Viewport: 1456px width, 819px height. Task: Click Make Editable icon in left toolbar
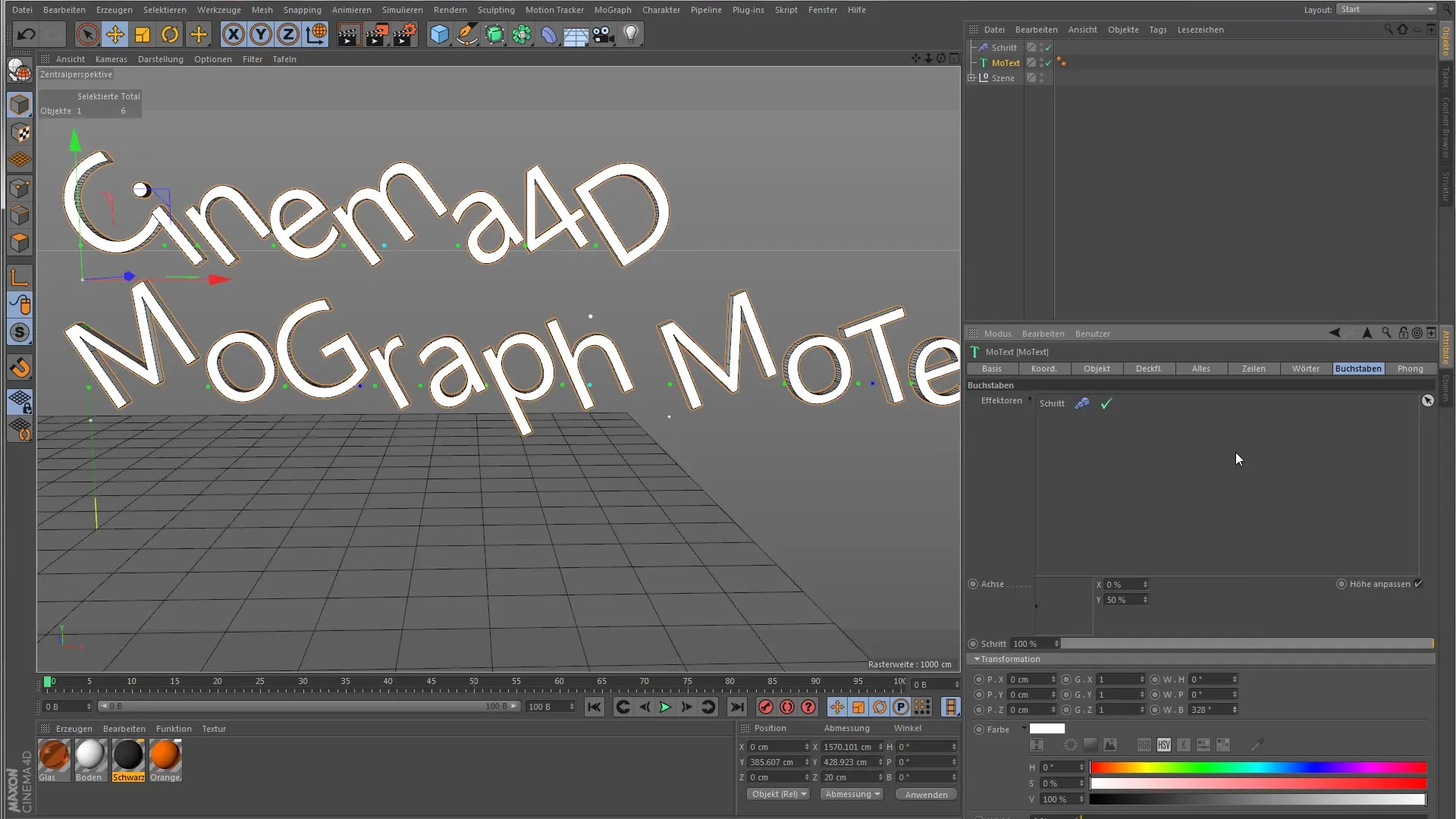coord(20,71)
